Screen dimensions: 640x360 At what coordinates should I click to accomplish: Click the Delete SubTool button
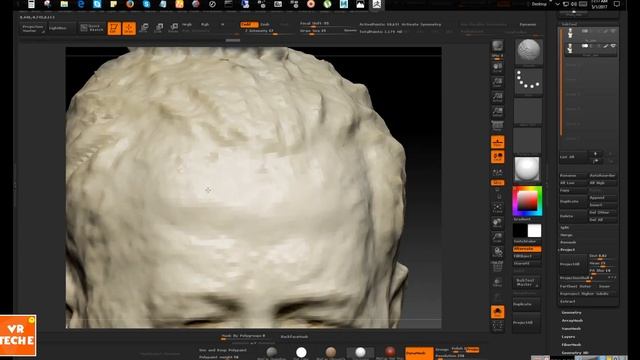573,216
